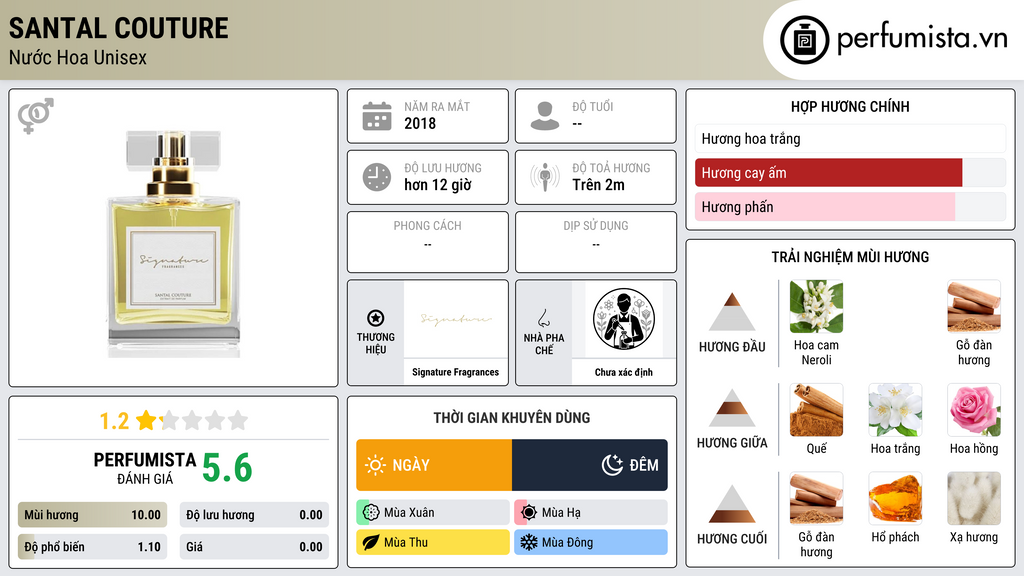Click the 5.6 Perfumista score
This screenshot has height=576, width=1024.
coord(227,468)
